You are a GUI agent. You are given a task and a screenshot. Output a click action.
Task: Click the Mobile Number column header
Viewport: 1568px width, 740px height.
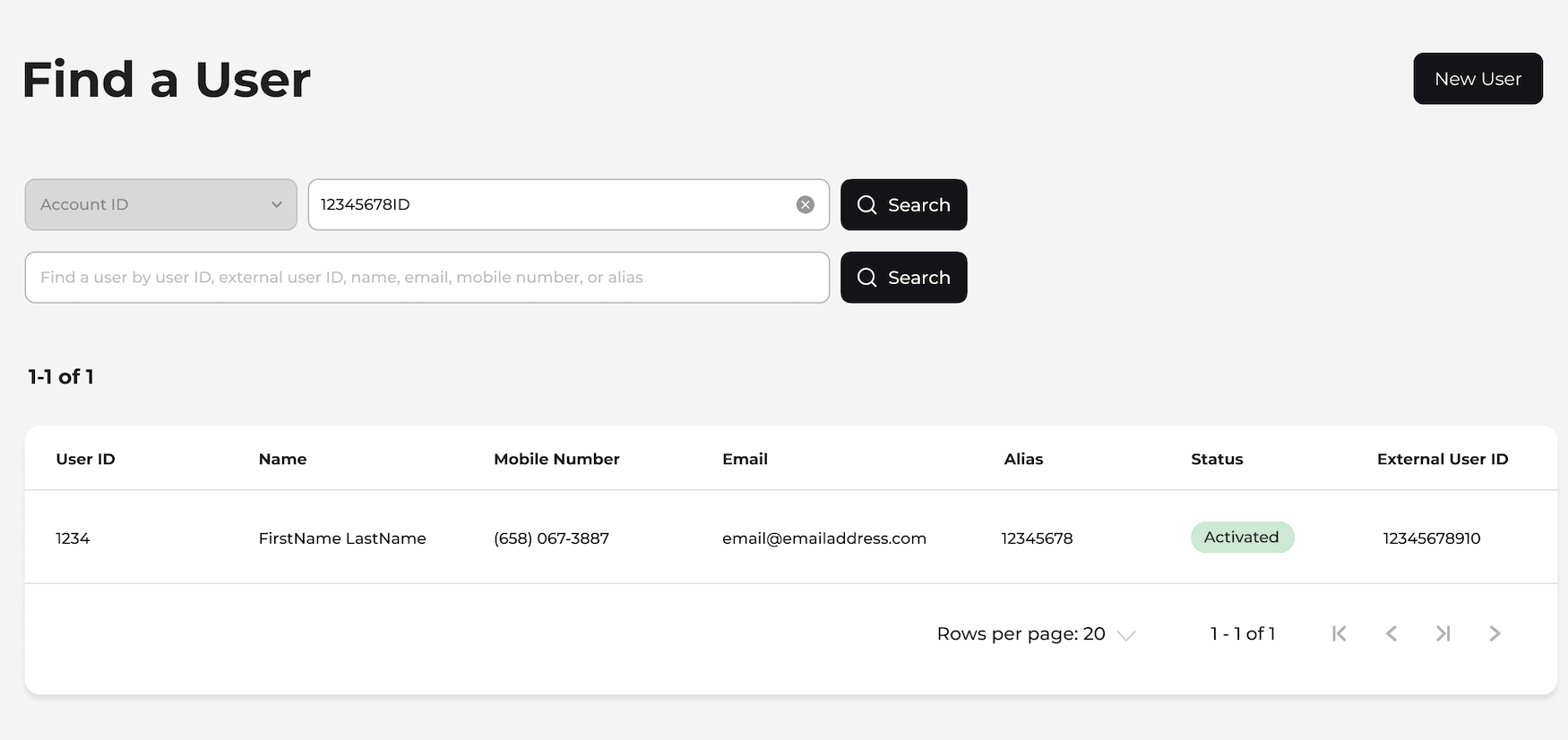point(556,459)
